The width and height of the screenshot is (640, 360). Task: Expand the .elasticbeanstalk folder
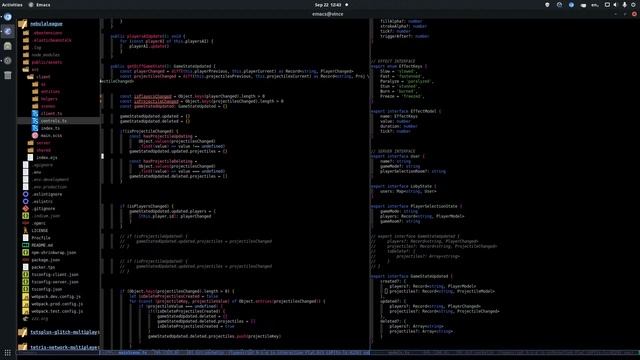point(52,40)
